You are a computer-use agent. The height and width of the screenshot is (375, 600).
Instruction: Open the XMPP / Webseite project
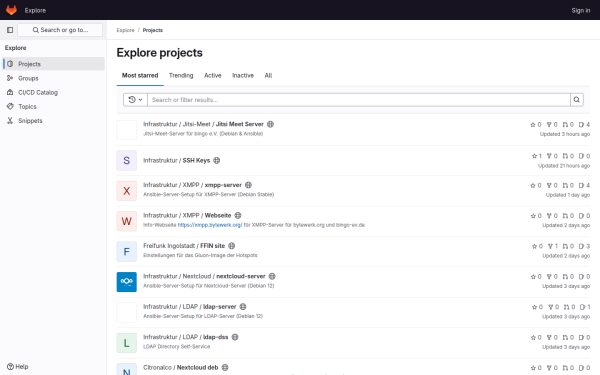pos(187,215)
